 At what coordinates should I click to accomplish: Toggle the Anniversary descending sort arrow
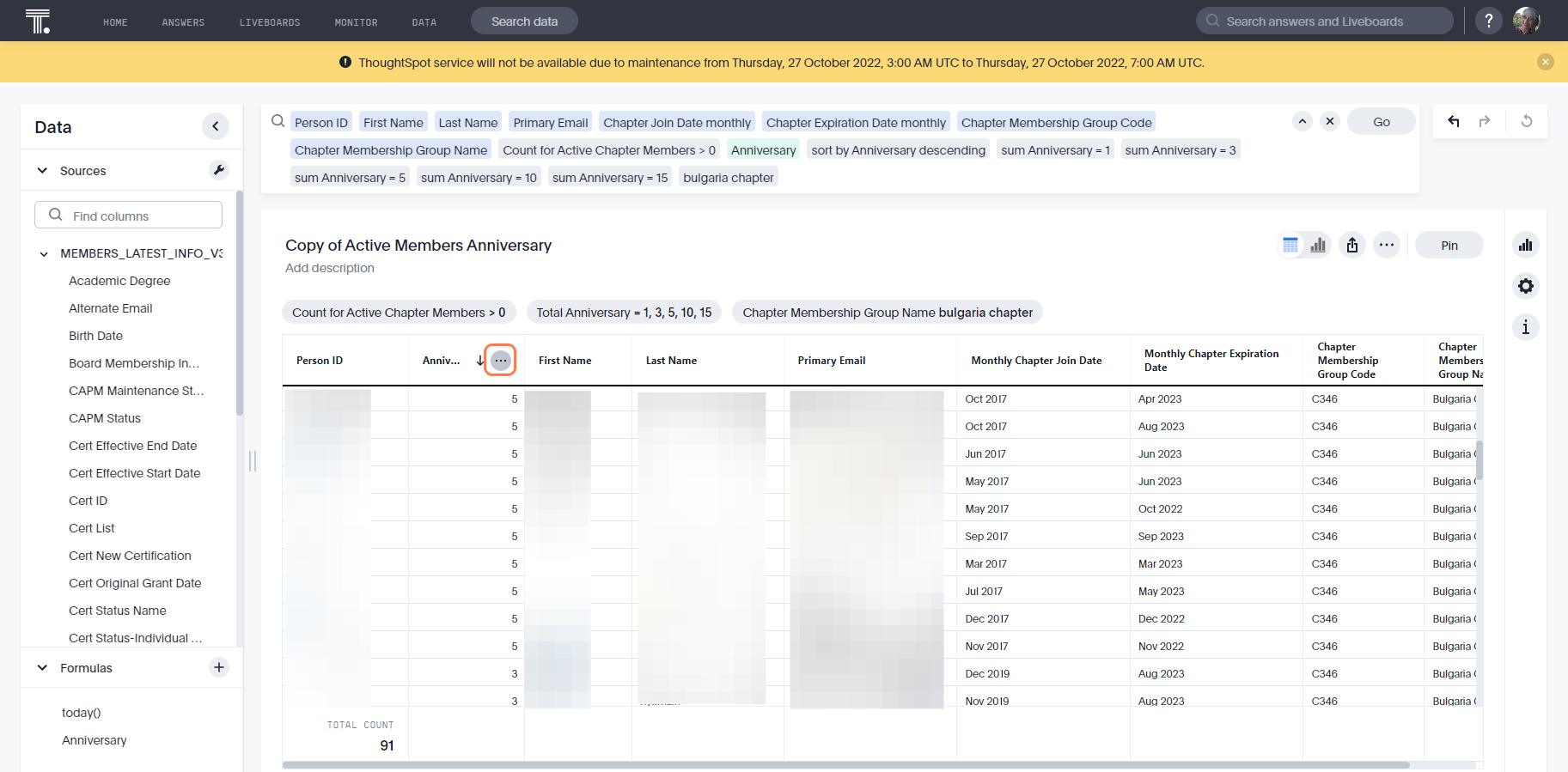(x=479, y=361)
